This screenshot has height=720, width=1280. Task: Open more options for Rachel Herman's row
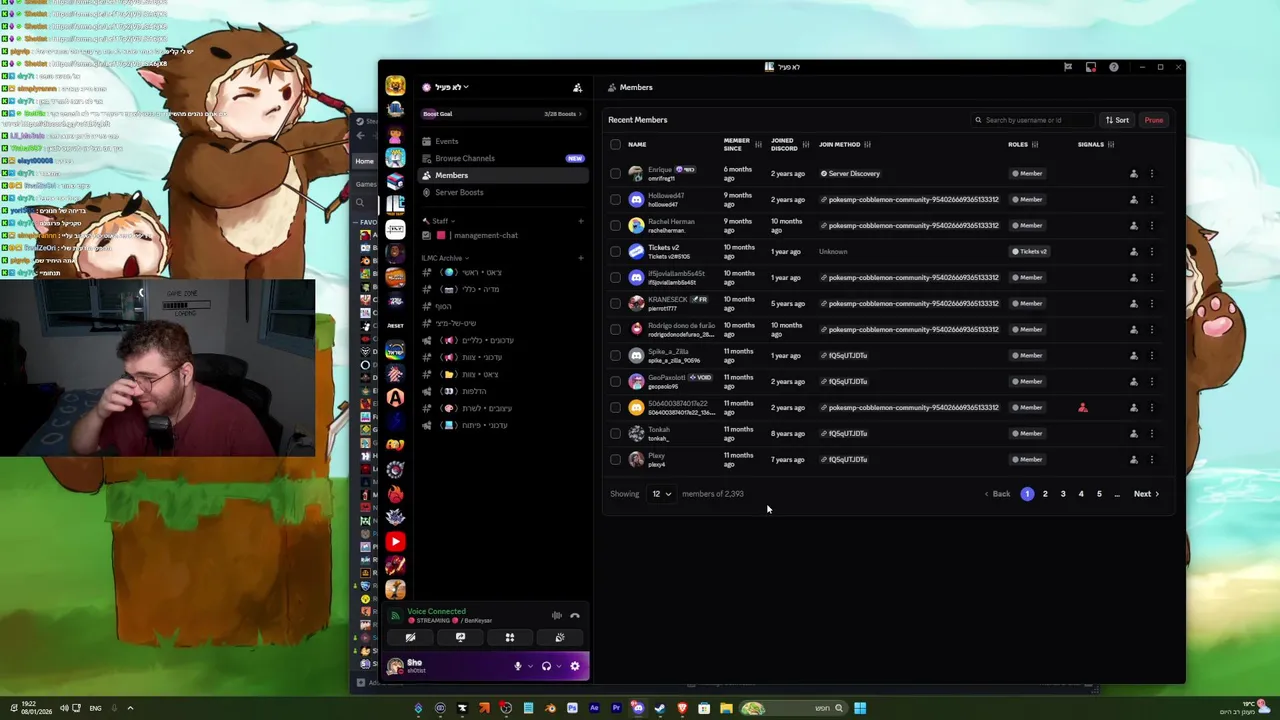1152,226
